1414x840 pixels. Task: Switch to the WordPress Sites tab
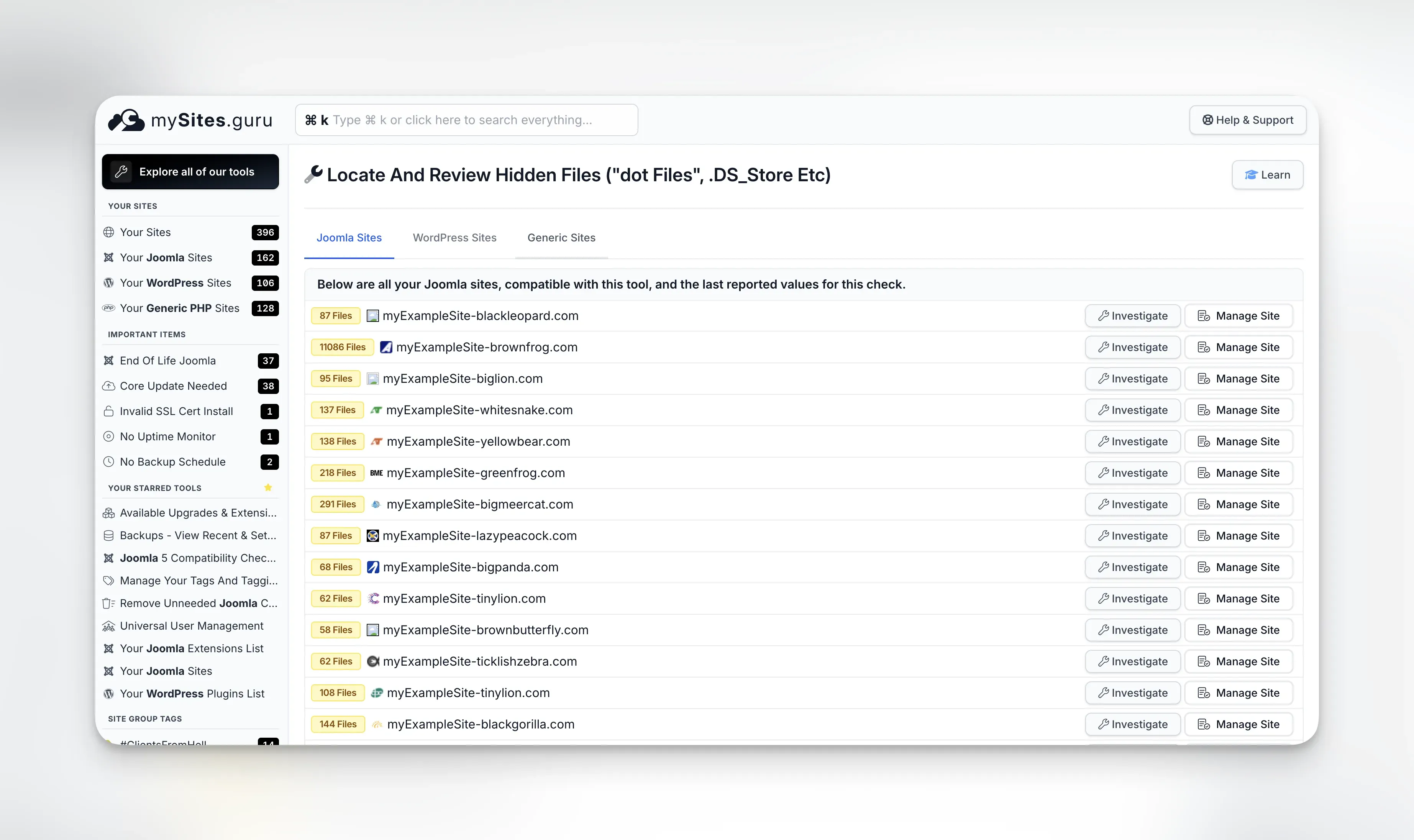point(454,237)
